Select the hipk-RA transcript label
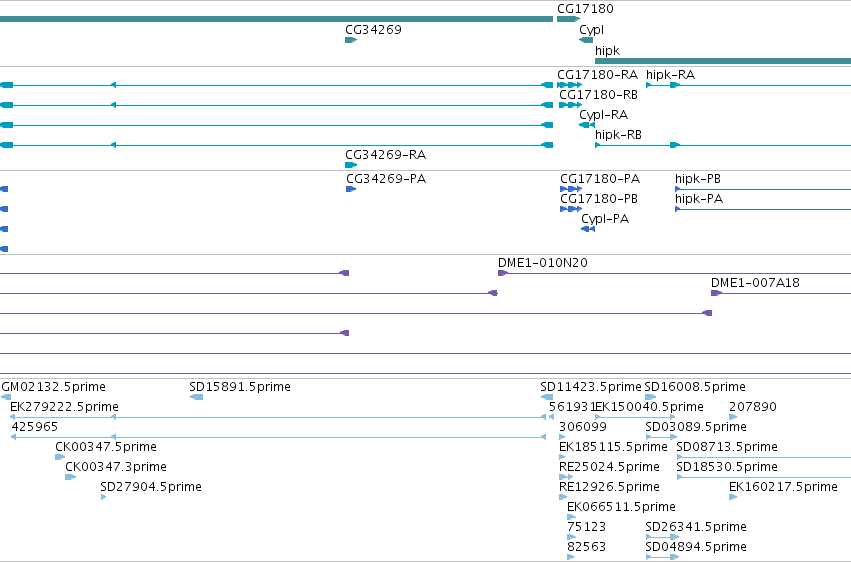 (670, 75)
